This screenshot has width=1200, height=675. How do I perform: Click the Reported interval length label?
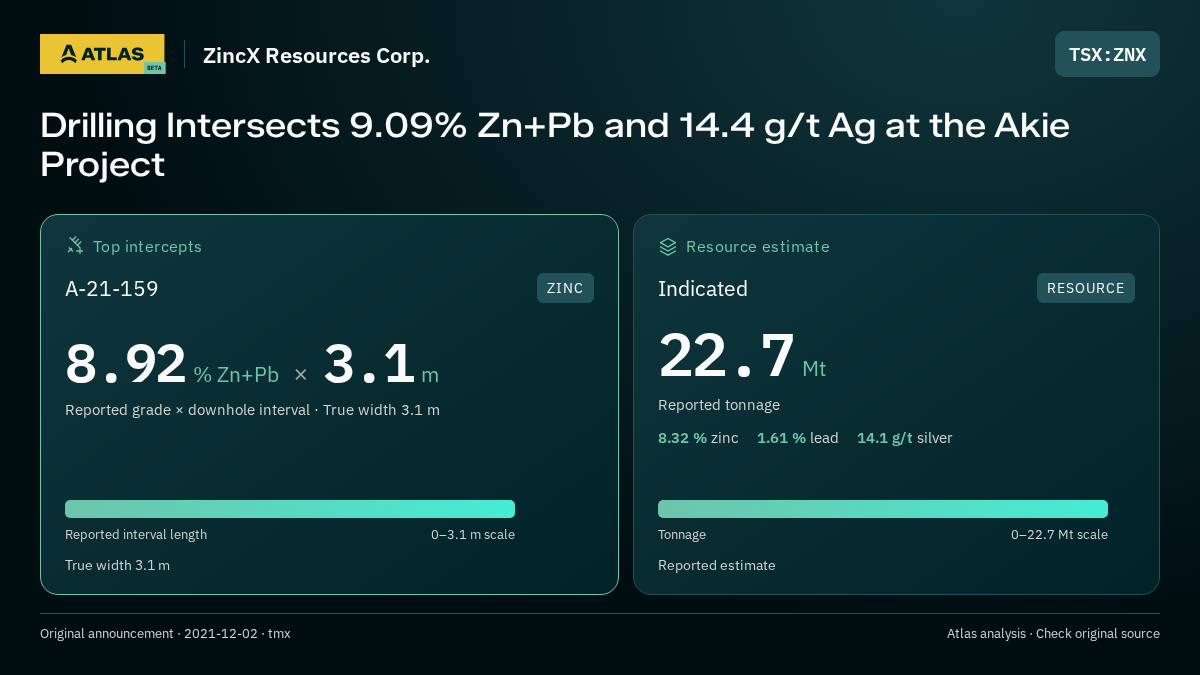tap(136, 535)
